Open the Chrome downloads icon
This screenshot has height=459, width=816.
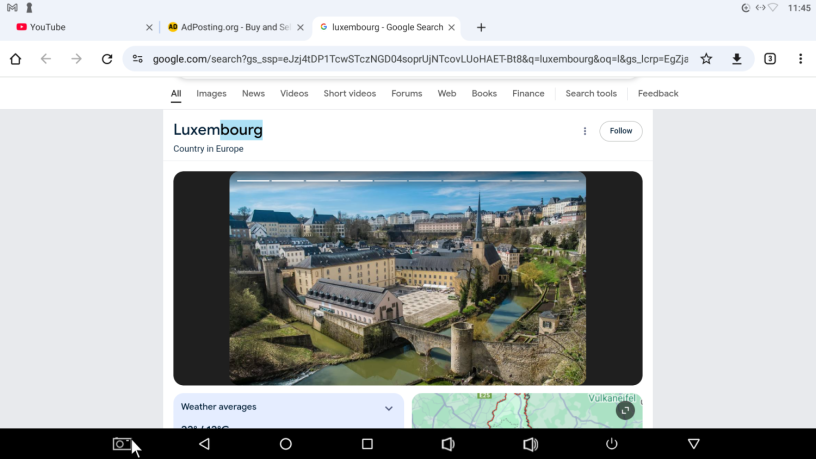click(x=737, y=59)
